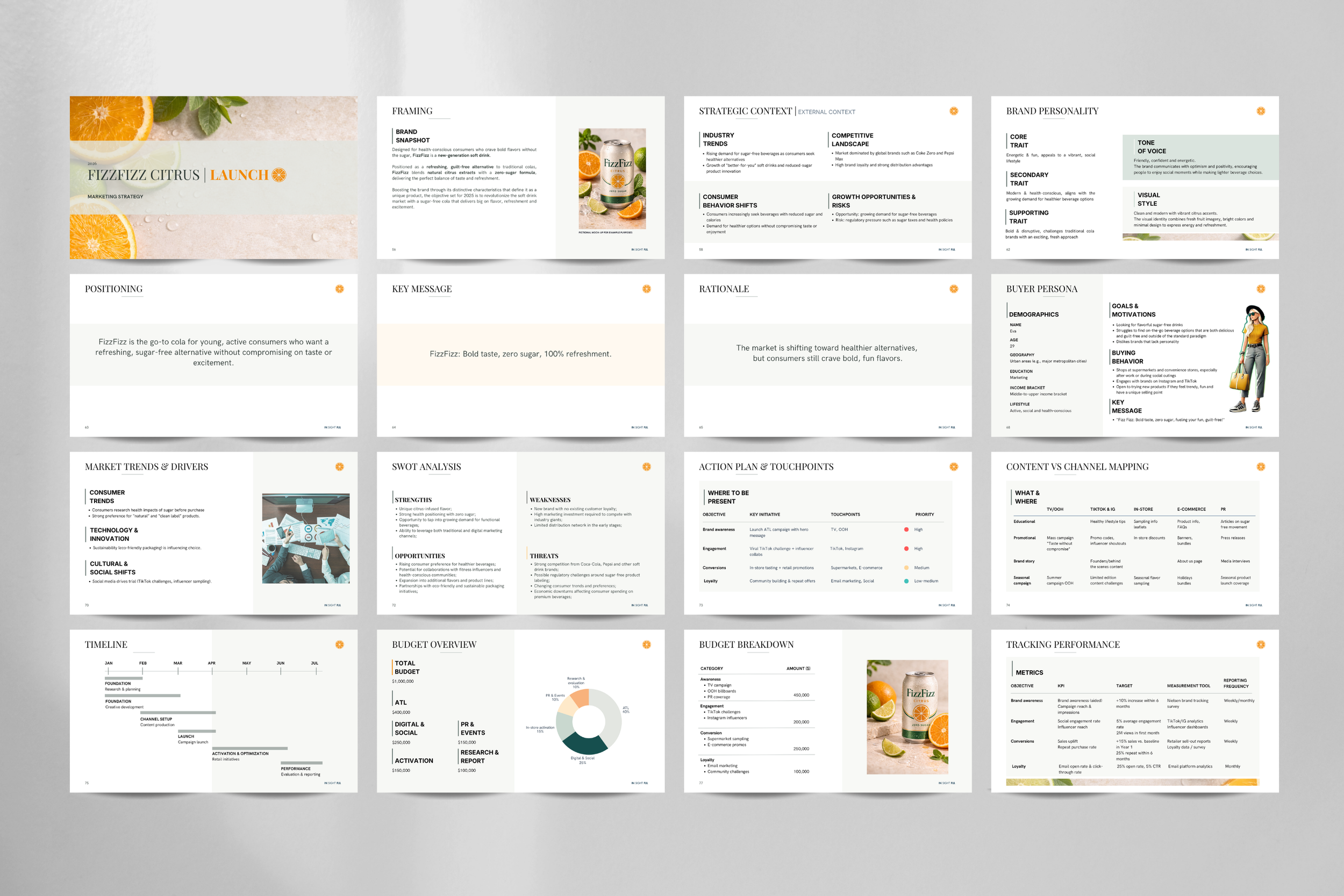Click the citrus icon on Timeline slide
This screenshot has width=1344, height=896.
[339, 644]
